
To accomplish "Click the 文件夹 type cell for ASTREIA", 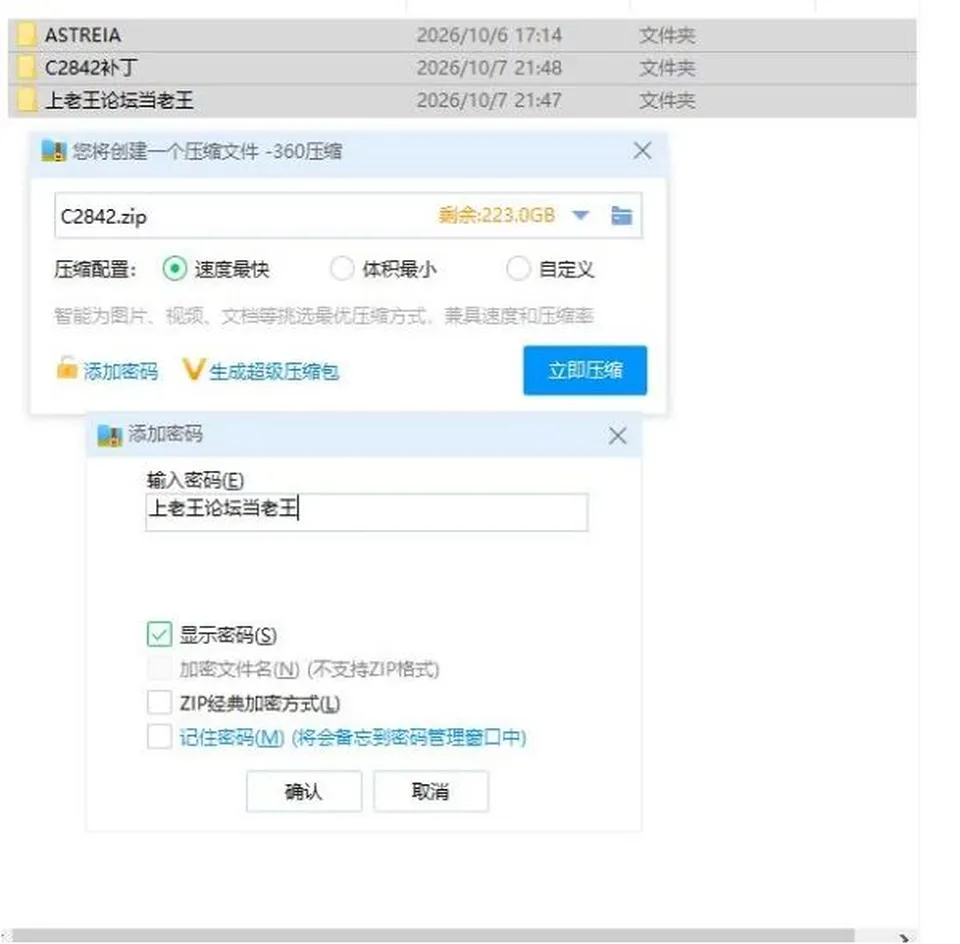I will [x=667, y=35].
